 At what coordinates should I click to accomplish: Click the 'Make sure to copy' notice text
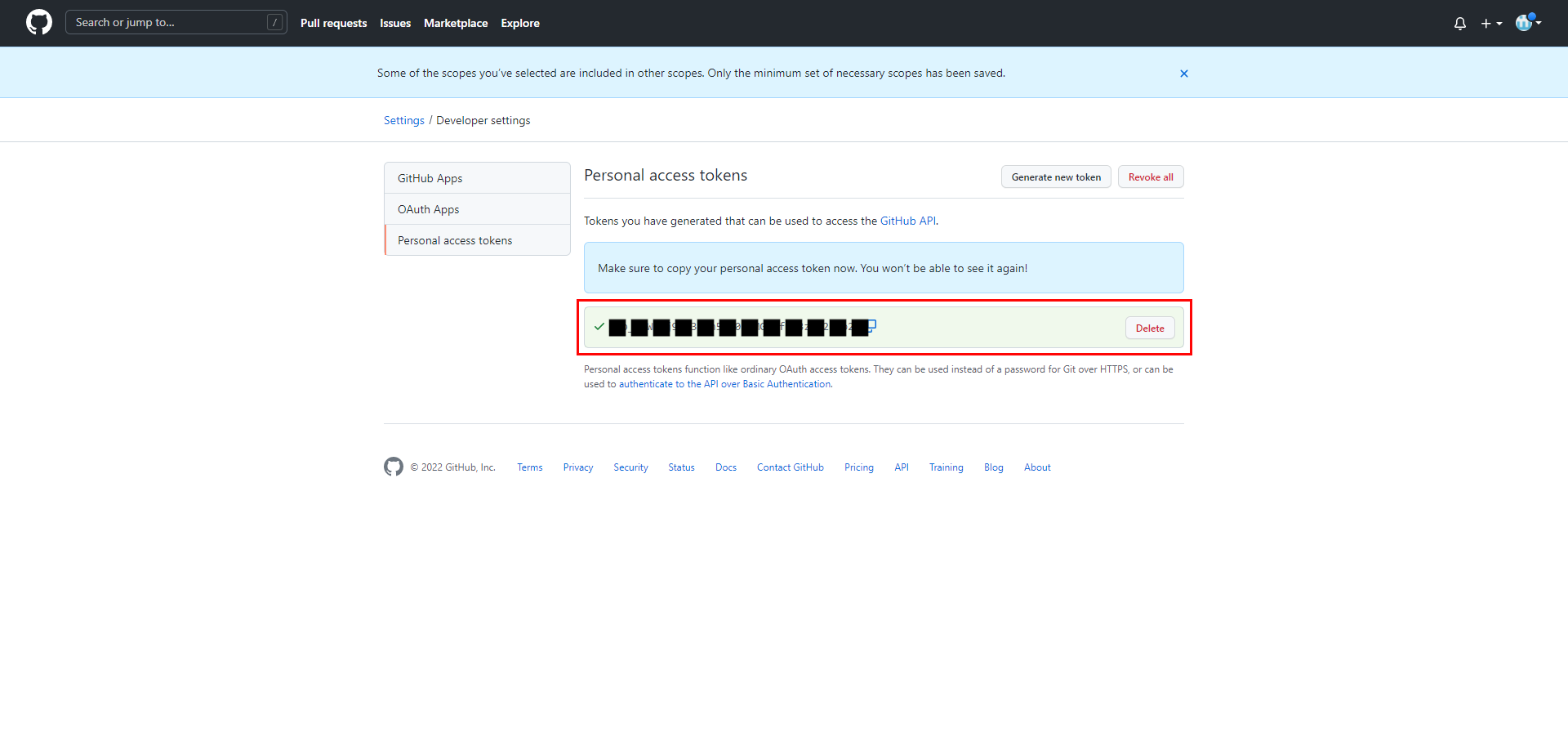click(x=813, y=268)
